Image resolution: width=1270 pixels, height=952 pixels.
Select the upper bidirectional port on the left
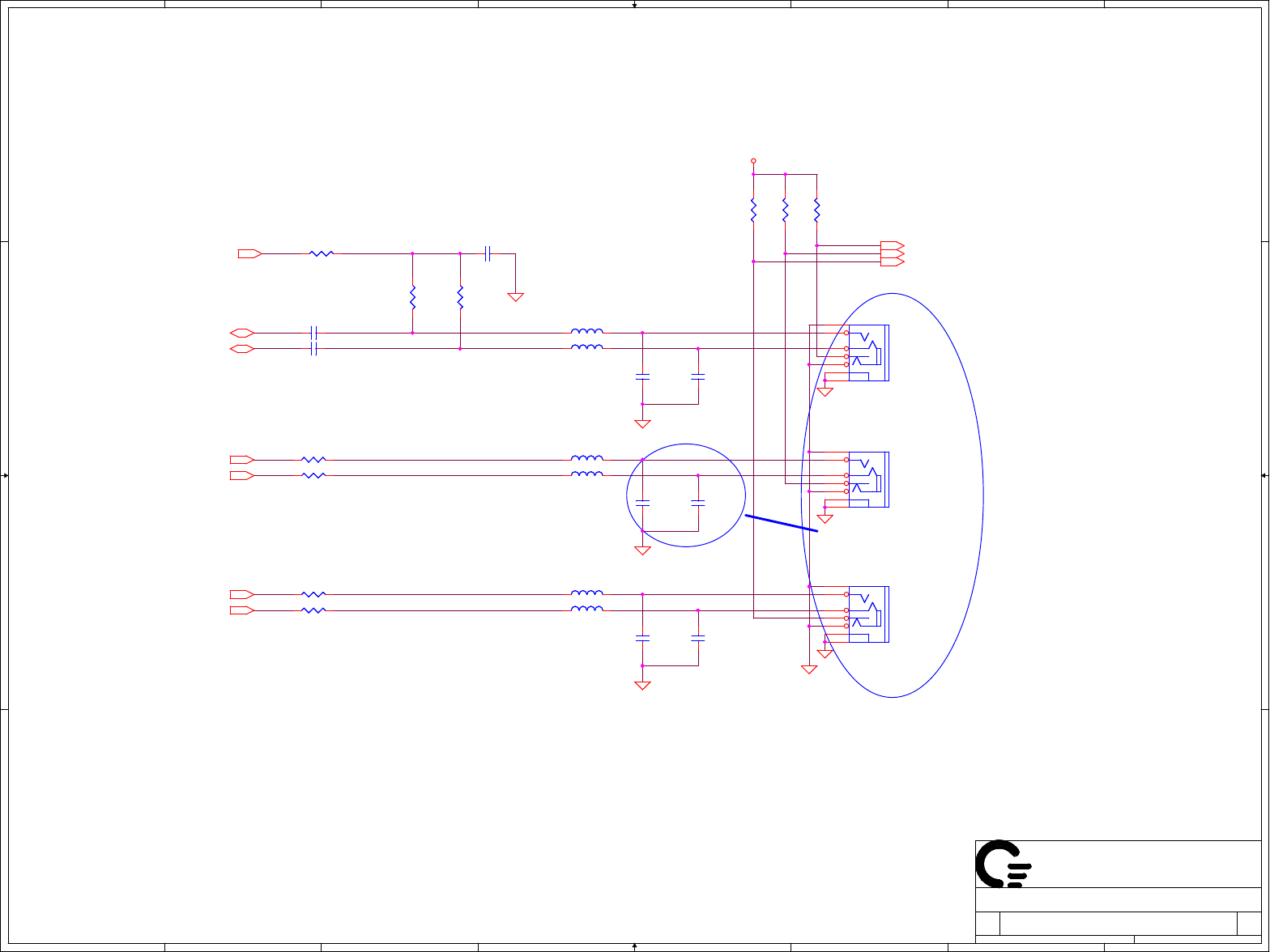coord(242,333)
